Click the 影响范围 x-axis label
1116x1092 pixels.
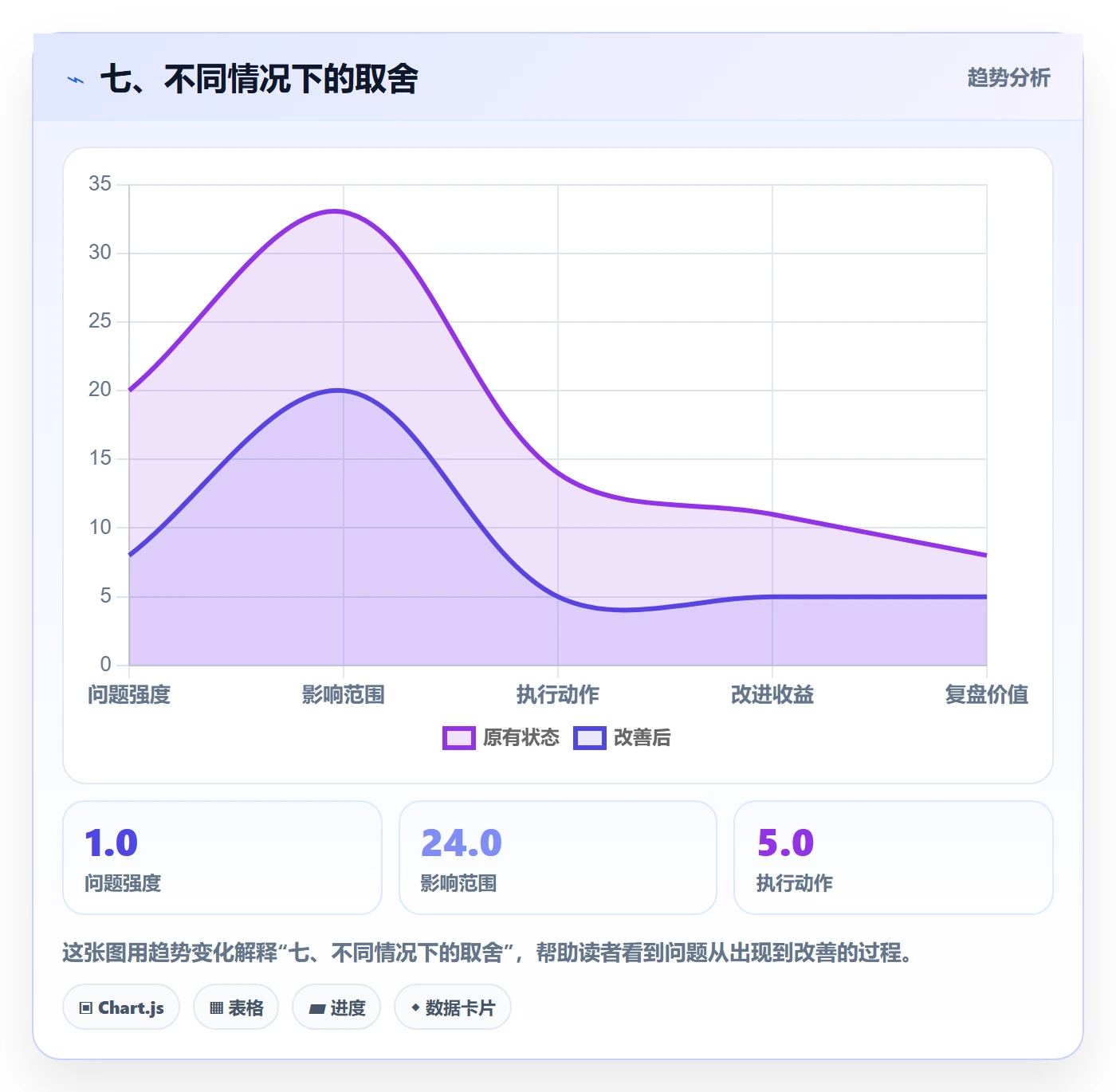344,694
